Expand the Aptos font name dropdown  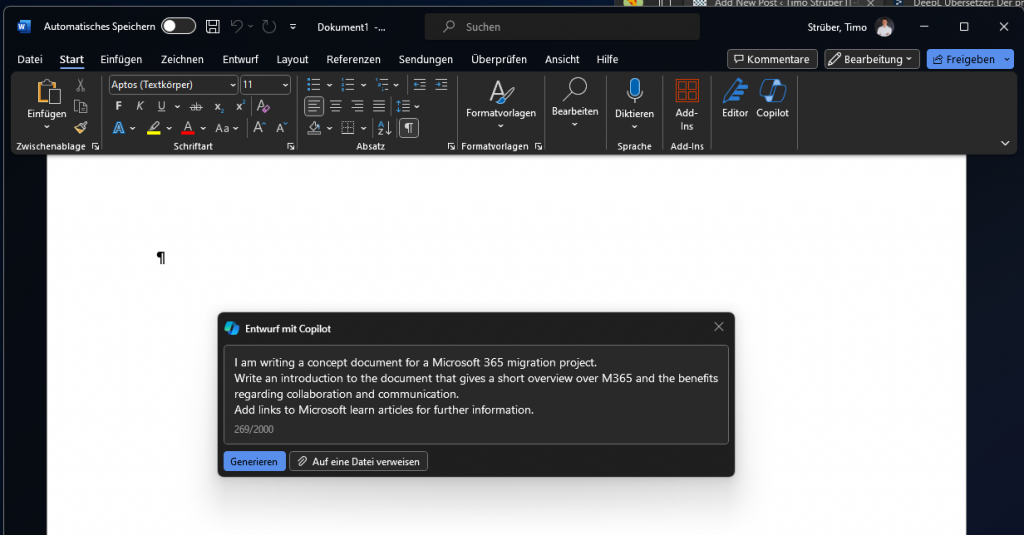[233, 85]
